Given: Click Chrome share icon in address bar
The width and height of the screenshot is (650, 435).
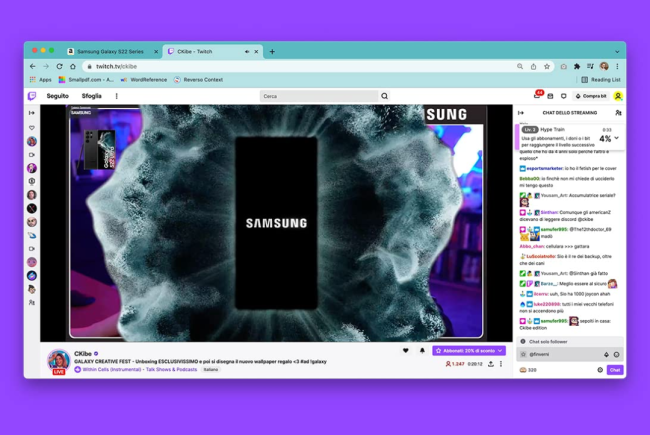Looking at the screenshot, I should coord(534,66).
